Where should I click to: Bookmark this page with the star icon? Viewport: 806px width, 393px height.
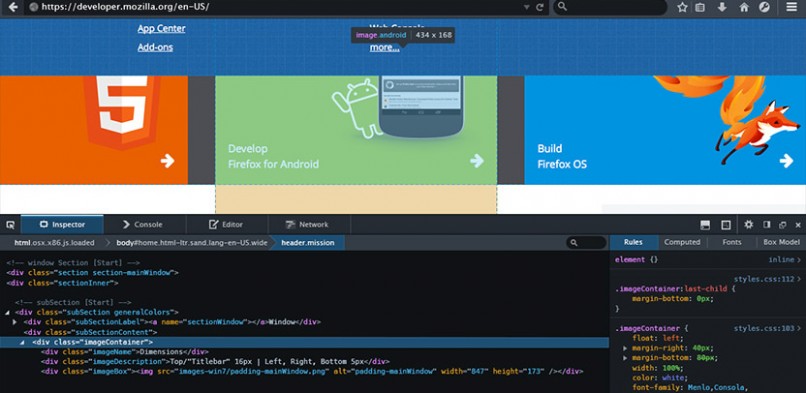coord(682,7)
